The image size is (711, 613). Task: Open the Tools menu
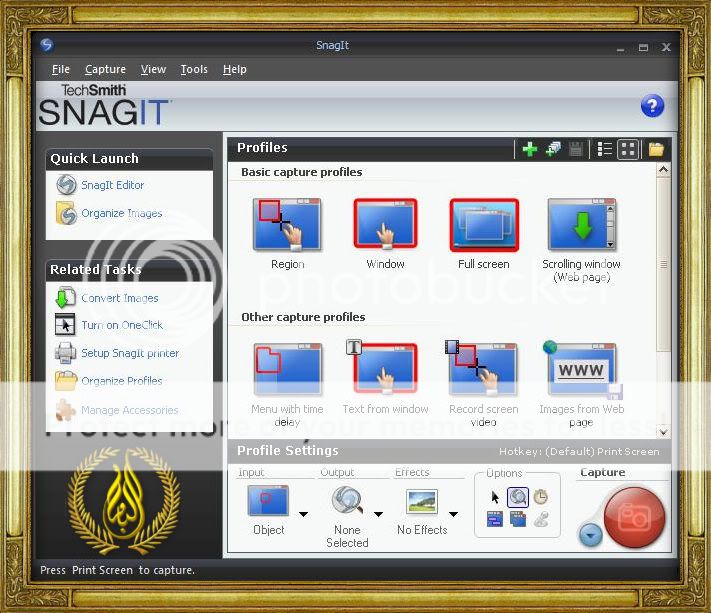click(194, 69)
